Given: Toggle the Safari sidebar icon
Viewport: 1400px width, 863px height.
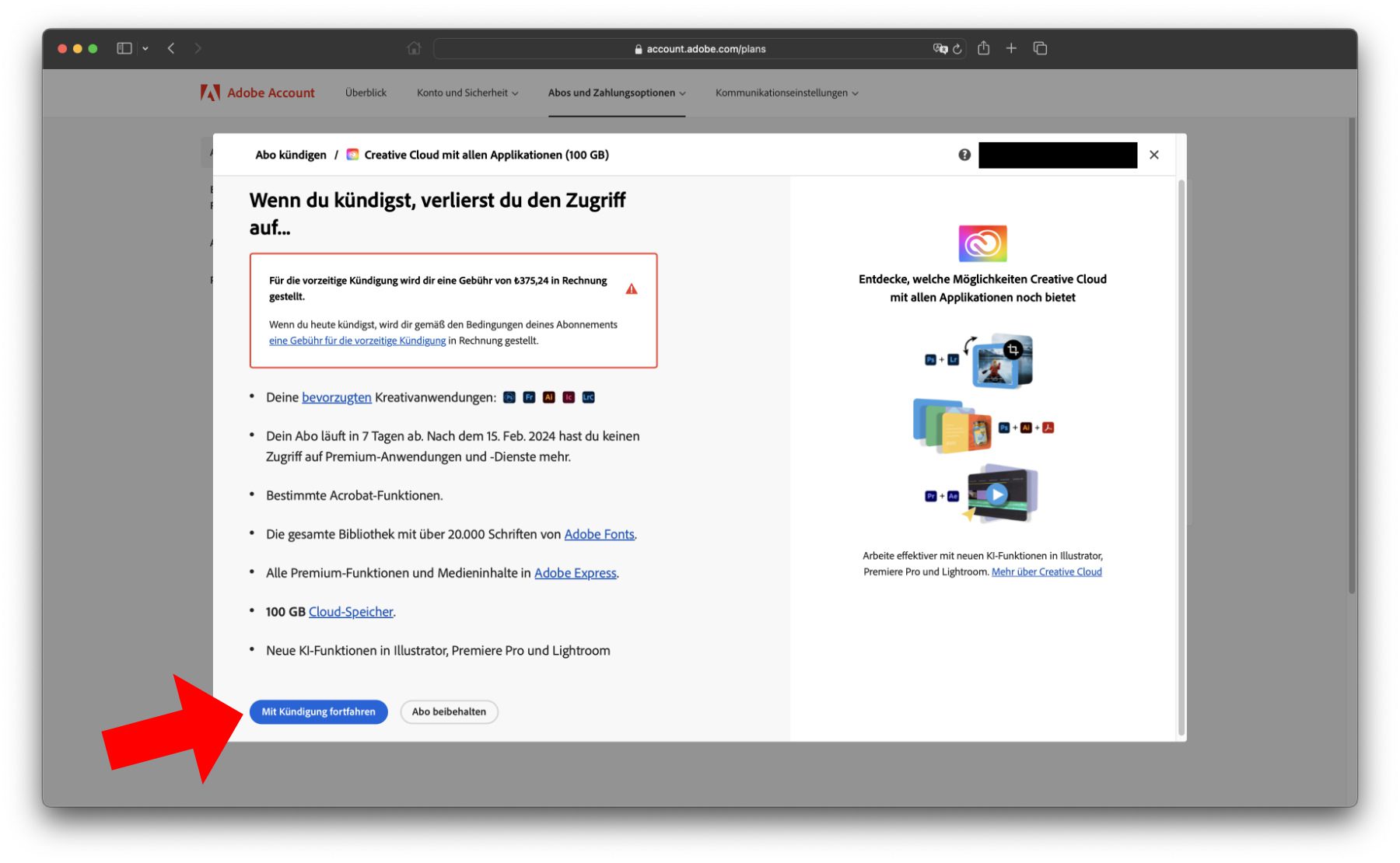Looking at the screenshot, I should [124, 48].
